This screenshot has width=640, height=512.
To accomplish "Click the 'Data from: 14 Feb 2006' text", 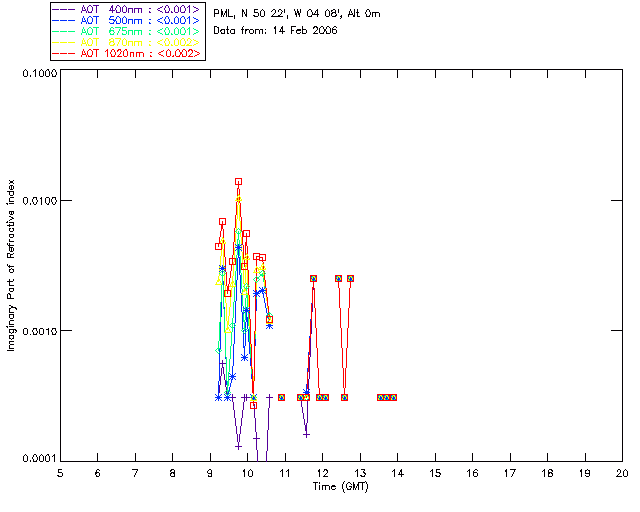I will click(x=276, y=30).
